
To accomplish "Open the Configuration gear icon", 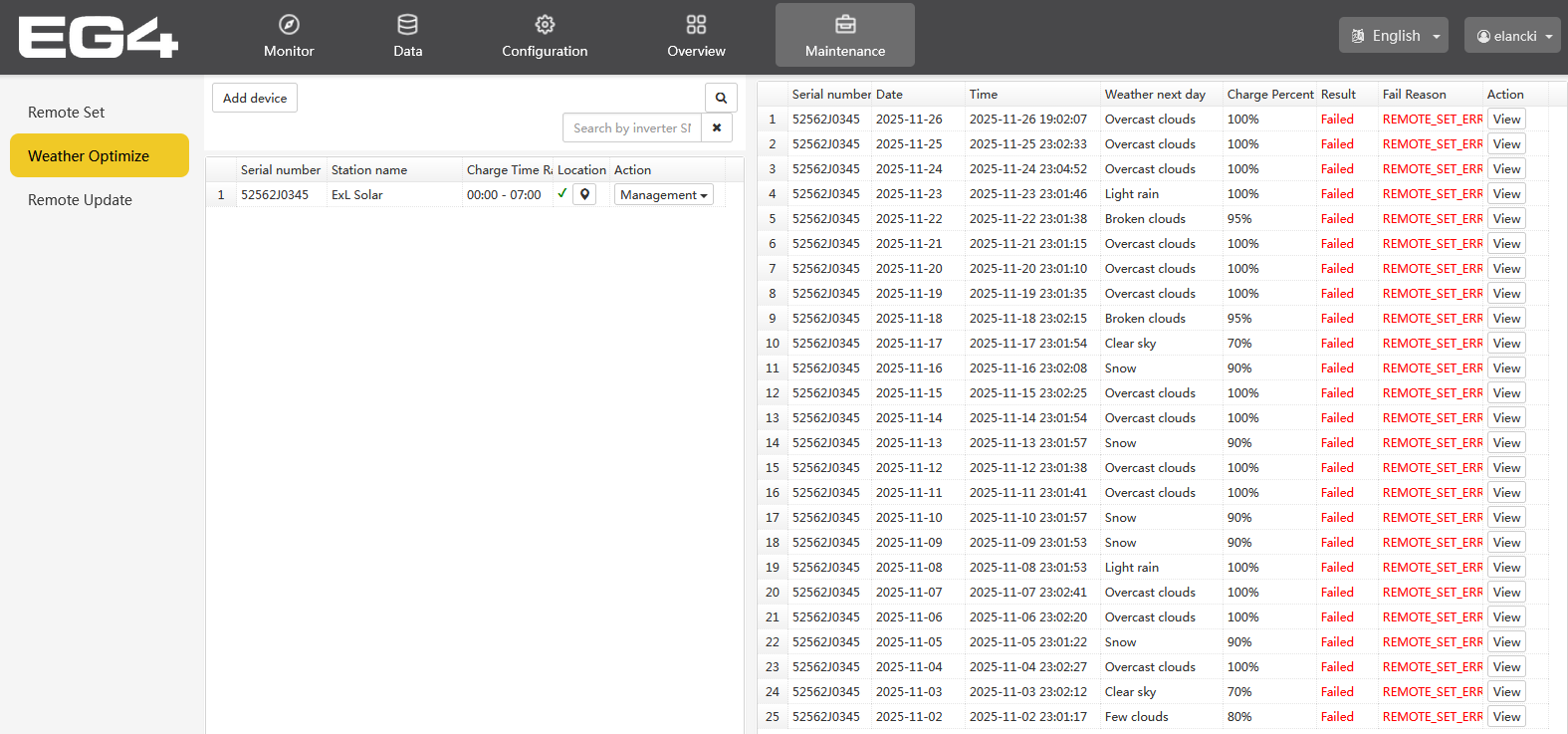I will click(545, 25).
